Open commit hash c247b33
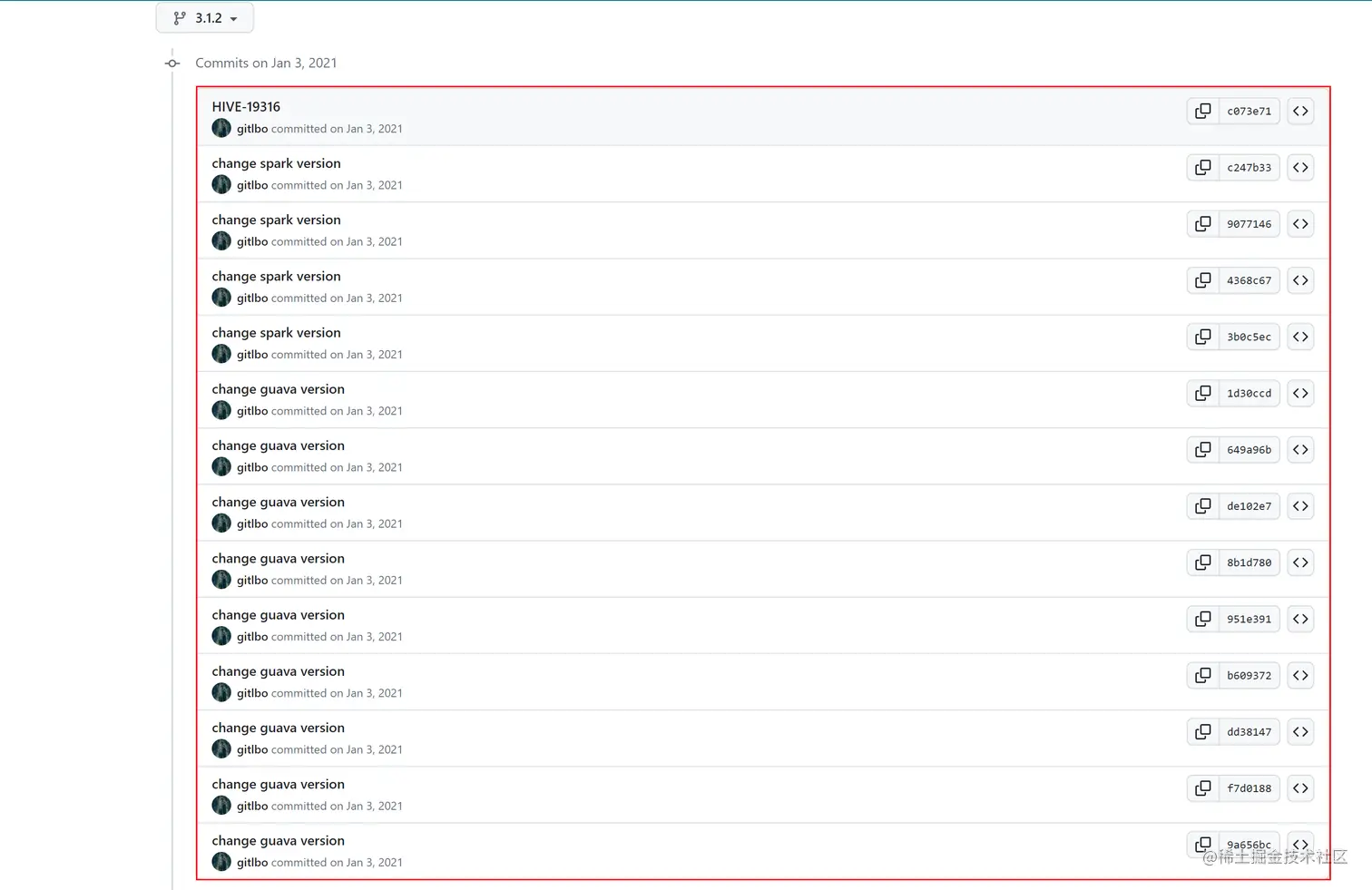Viewport: 1372px width, 890px height. click(1249, 167)
